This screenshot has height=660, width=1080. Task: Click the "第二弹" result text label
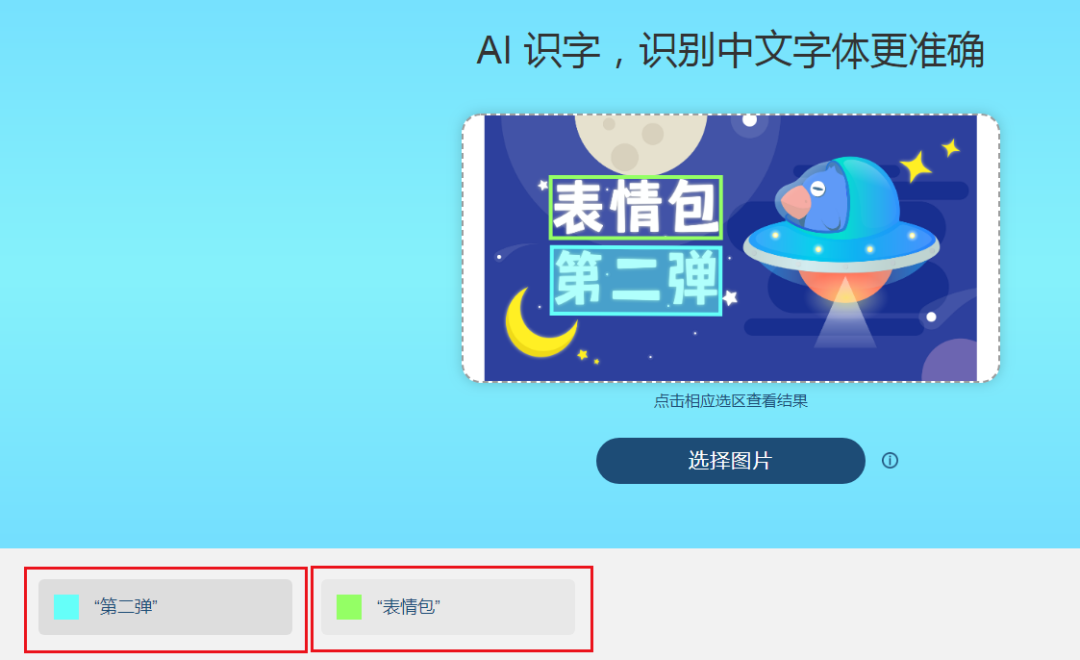(x=125, y=607)
